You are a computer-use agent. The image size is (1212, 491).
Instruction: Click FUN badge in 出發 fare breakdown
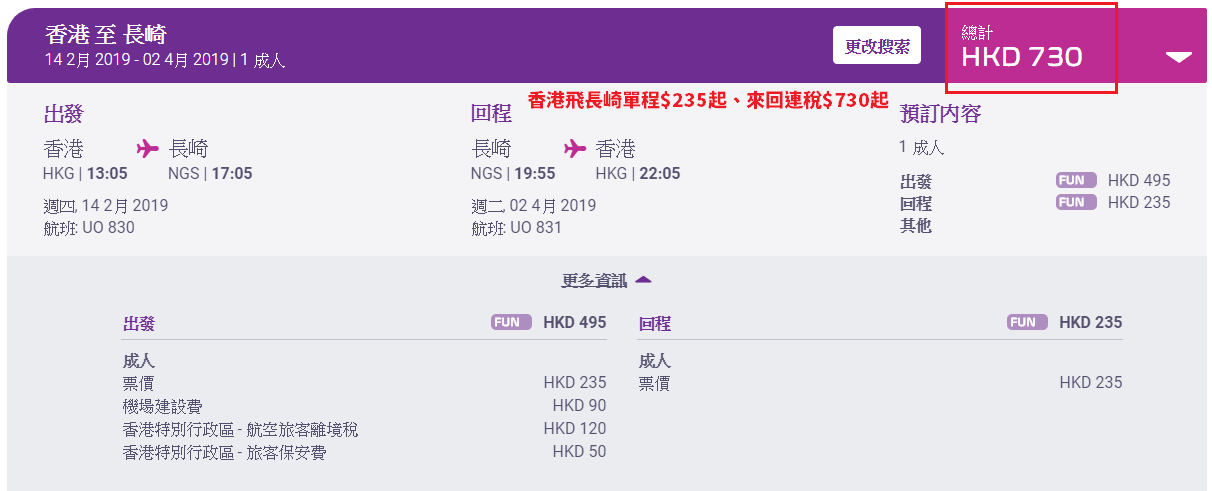coord(512,322)
